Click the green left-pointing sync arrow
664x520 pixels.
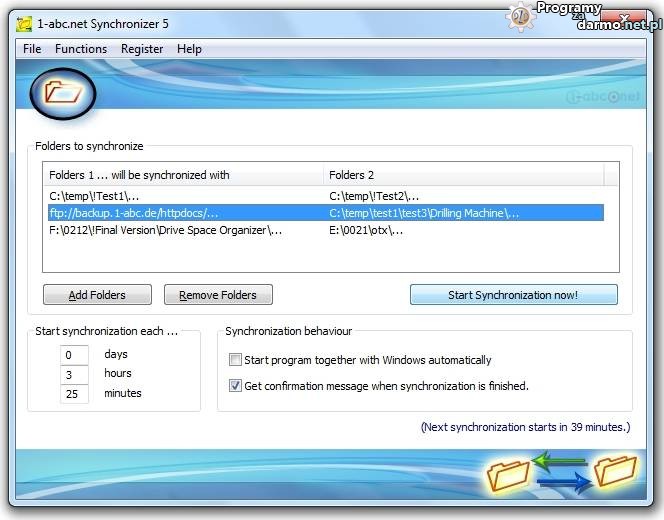click(x=560, y=461)
